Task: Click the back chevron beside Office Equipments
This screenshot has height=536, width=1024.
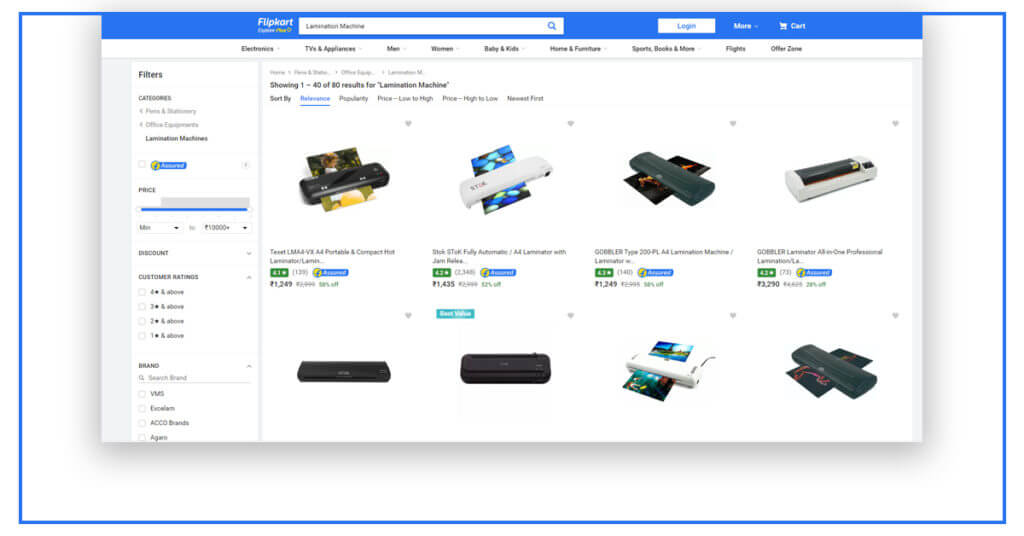Action: (x=140, y=125)
